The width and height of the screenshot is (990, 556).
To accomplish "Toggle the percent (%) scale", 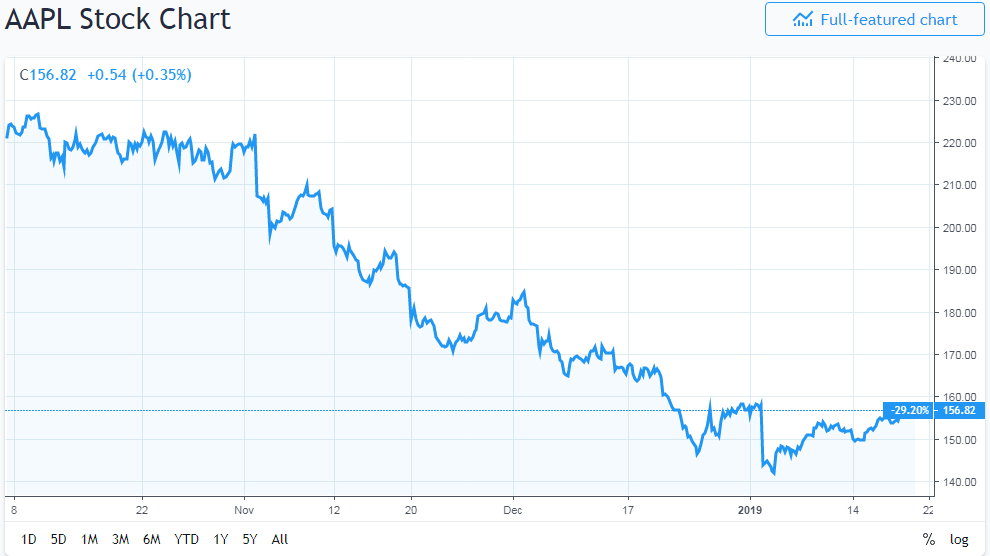I will [x=928, y=539].
